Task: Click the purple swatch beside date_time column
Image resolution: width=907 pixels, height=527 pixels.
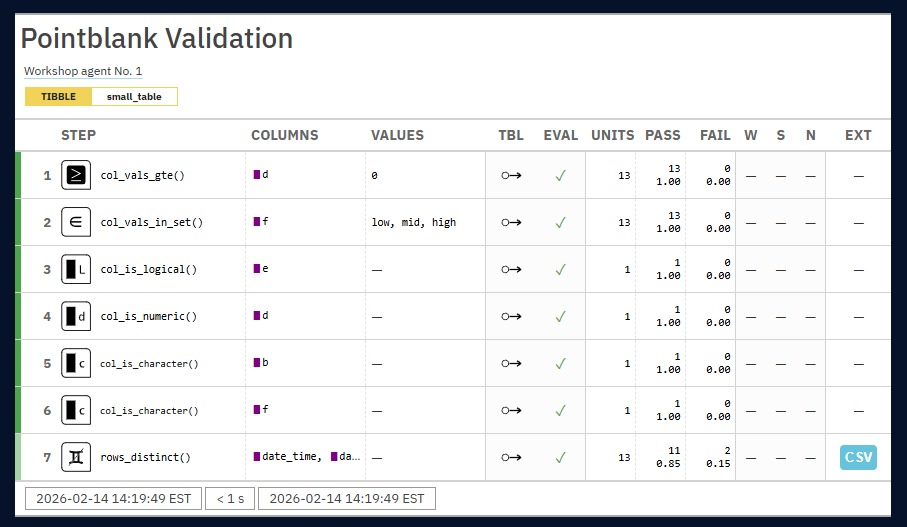Action: click(257, 457)
